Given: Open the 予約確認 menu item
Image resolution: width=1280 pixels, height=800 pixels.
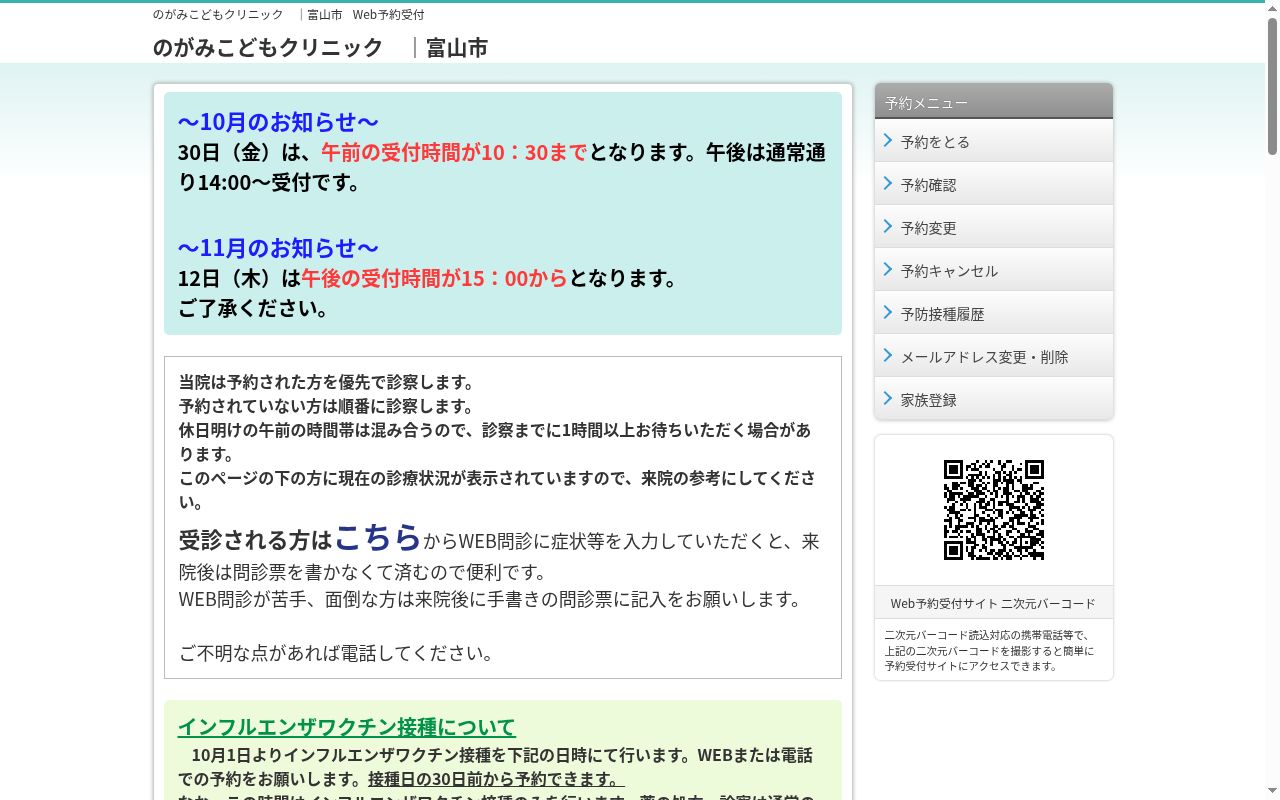Looking at the screenshot, I should pos(994,184).
